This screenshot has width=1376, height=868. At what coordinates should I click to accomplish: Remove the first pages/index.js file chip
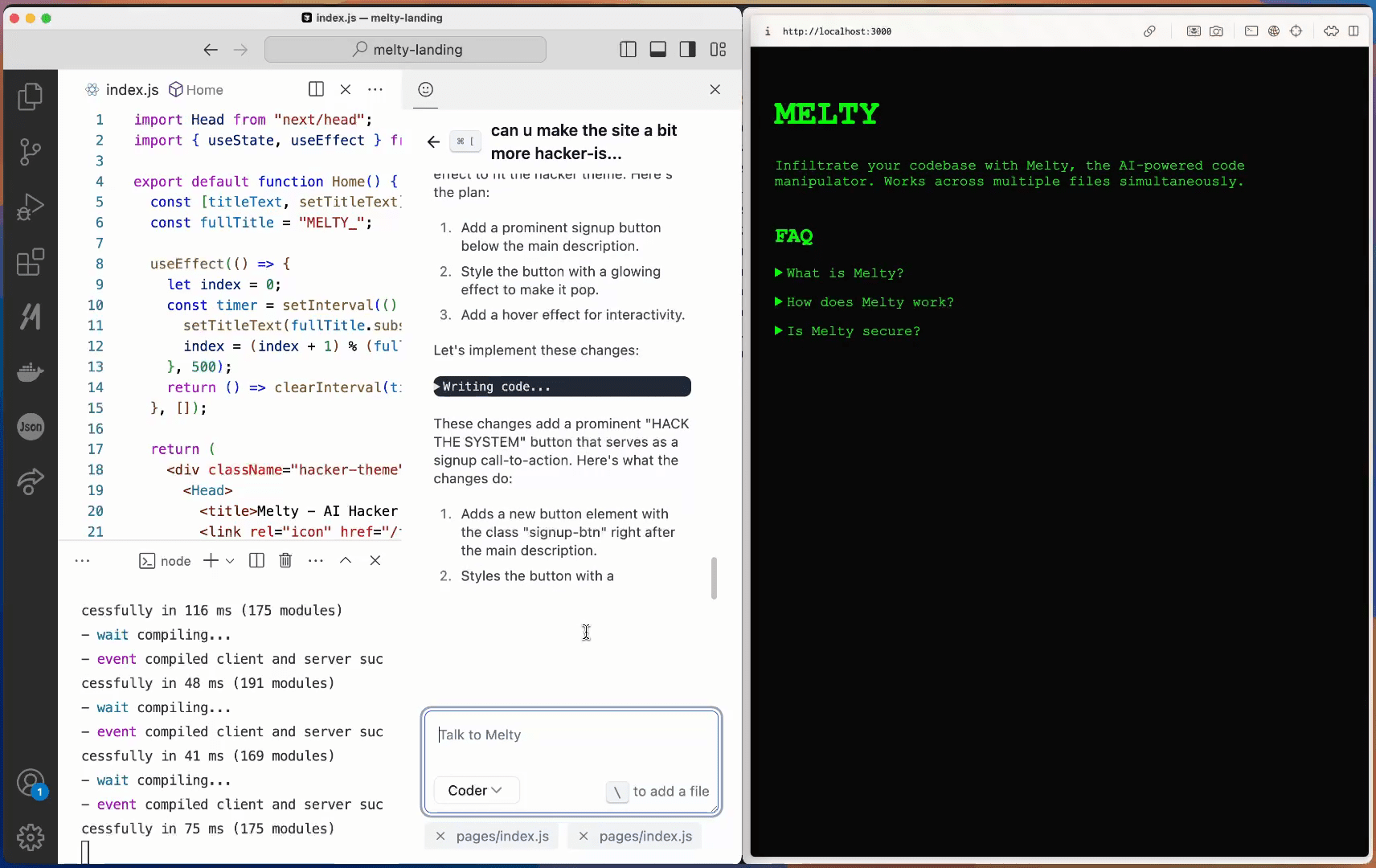[x=440, y=837]
